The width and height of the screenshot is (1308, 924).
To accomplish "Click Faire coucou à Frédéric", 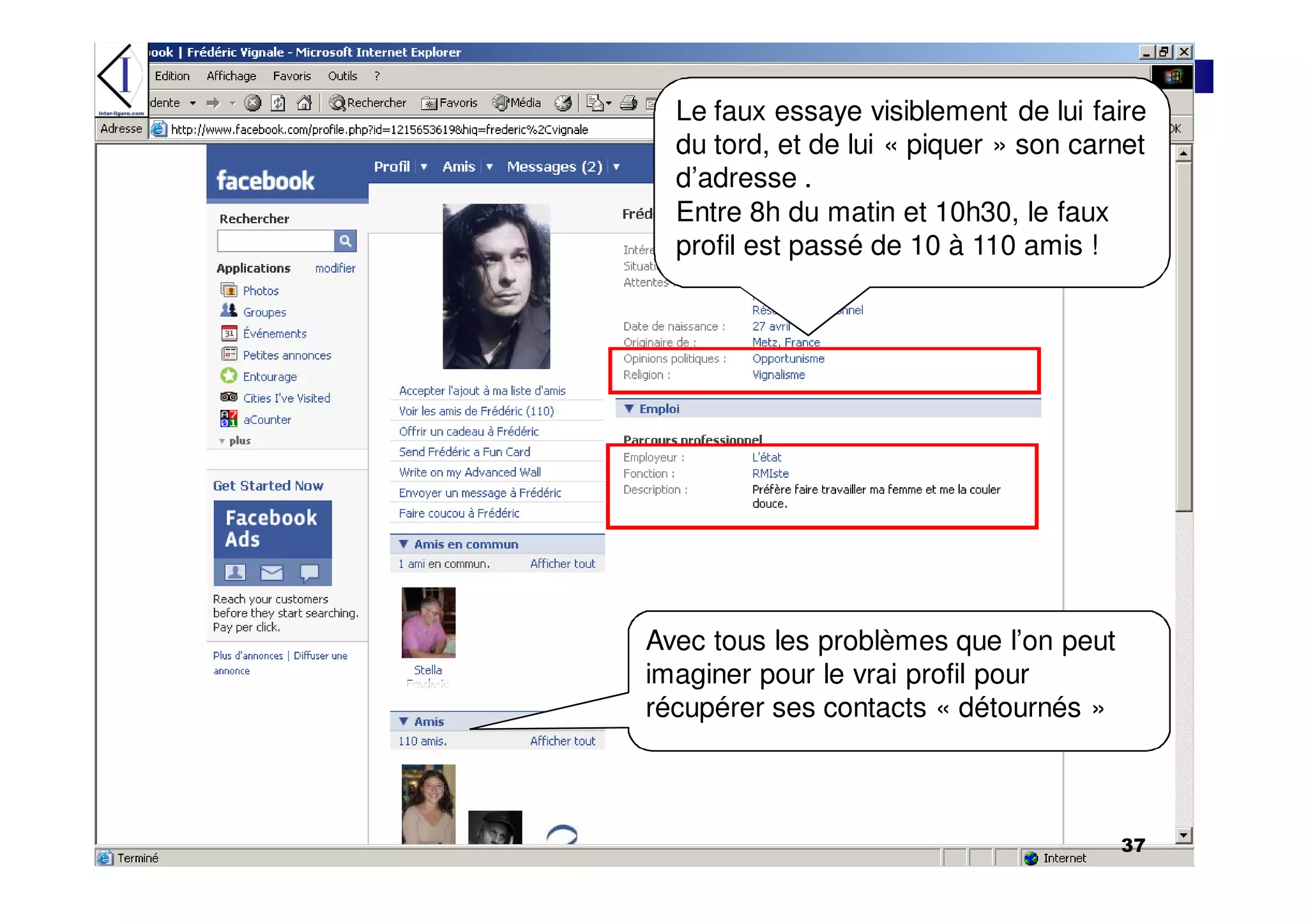I will pyautogui.click(x=459, y=513).
